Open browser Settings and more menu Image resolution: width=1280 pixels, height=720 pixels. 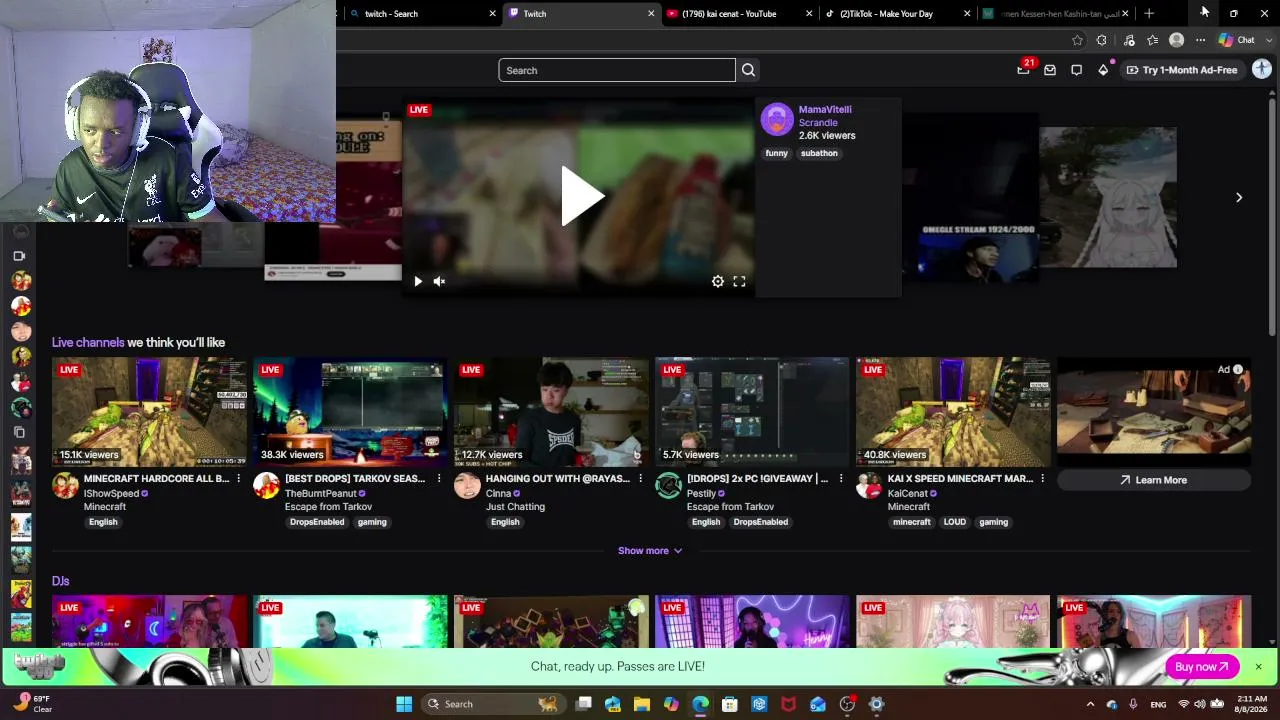(1200, 40)
